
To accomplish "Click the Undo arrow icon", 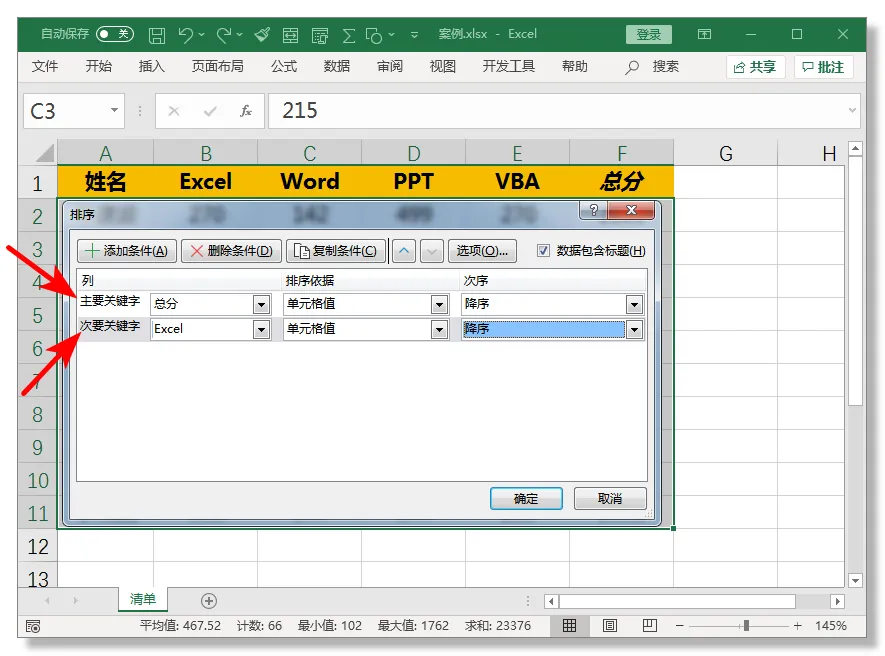I will 186,34.
